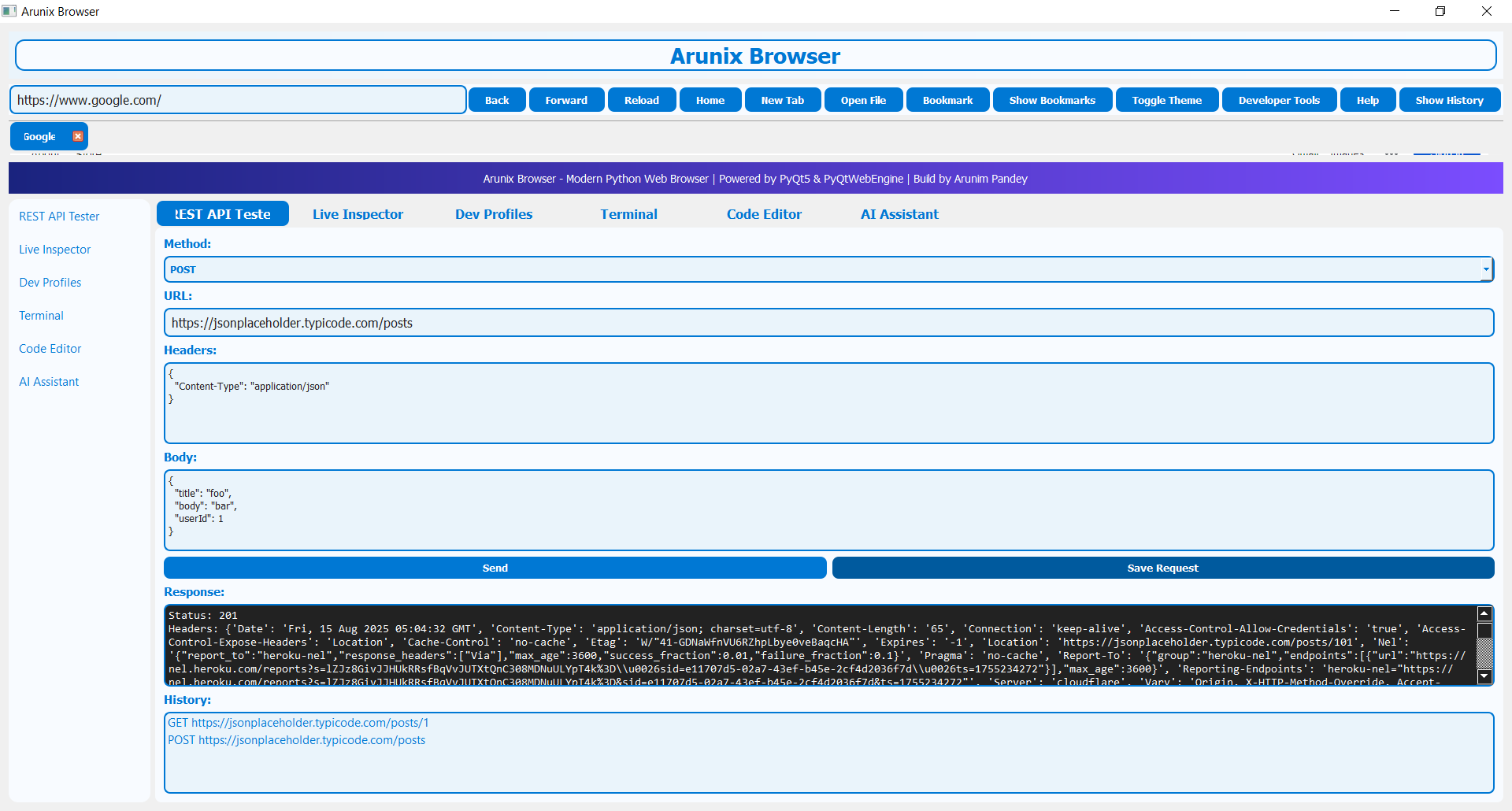Switch to the Terminal tab

pos(628,213)
